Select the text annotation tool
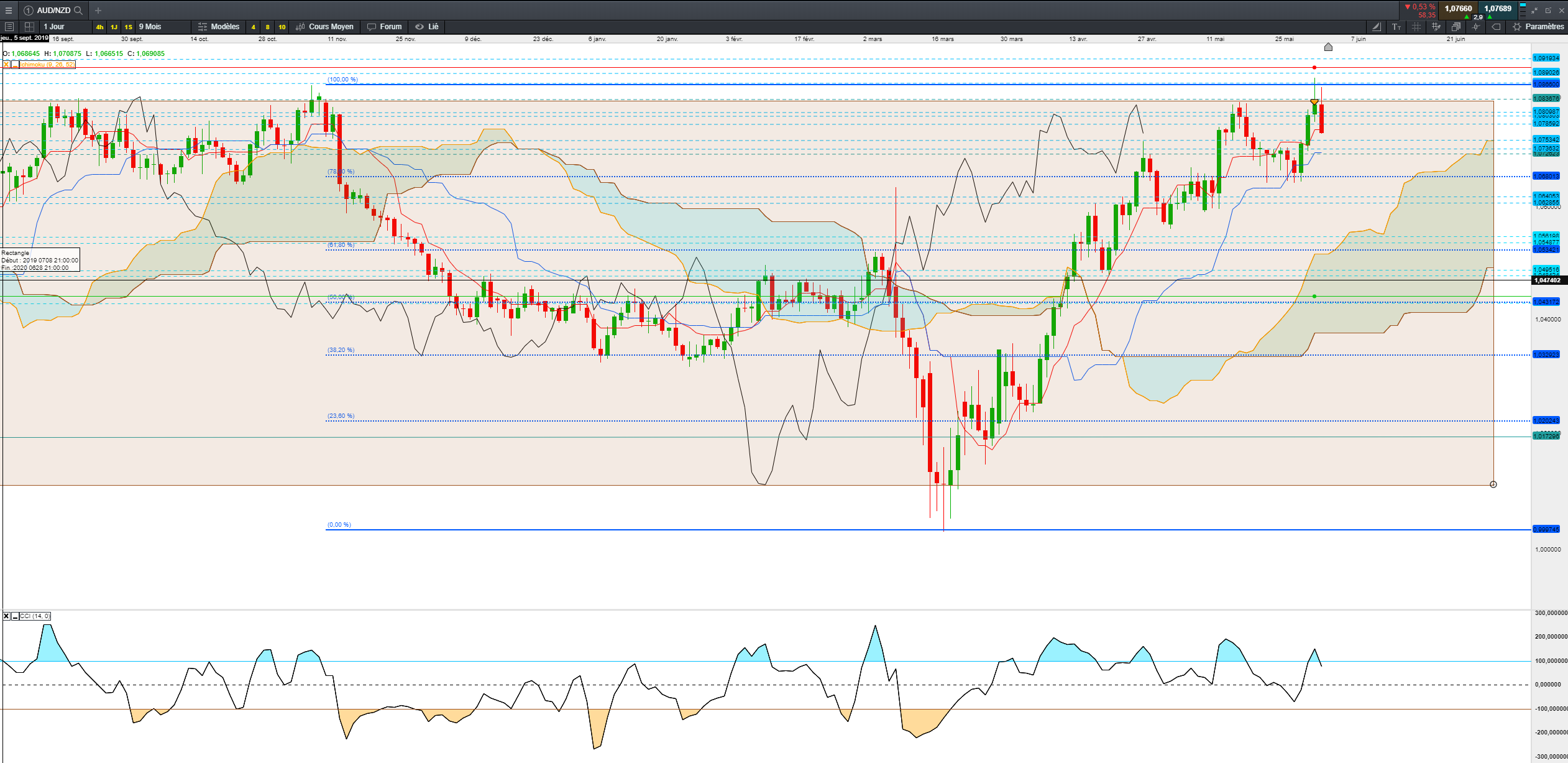The width and height of the screenshot is (1568, 763). coord(1396,27)
